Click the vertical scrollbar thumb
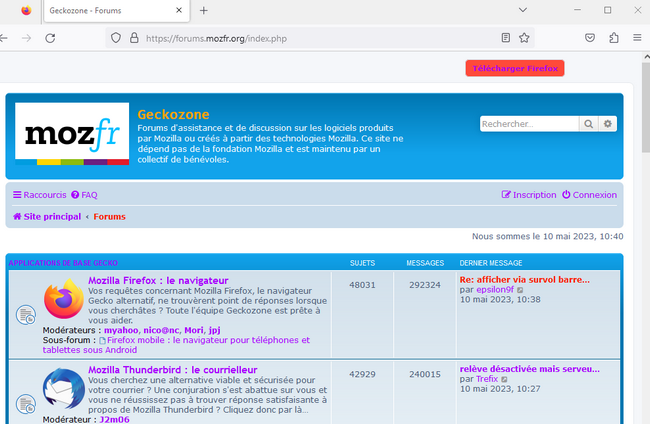Image resolution: width=650 pixels, height=424 pixels. (x=646, y=108)
